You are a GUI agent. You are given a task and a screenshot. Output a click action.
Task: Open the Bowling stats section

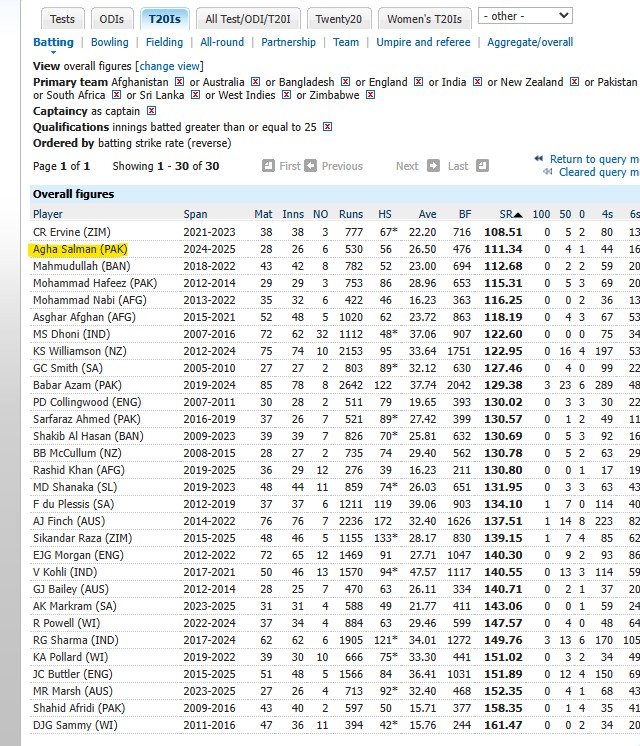pos(109,42)
